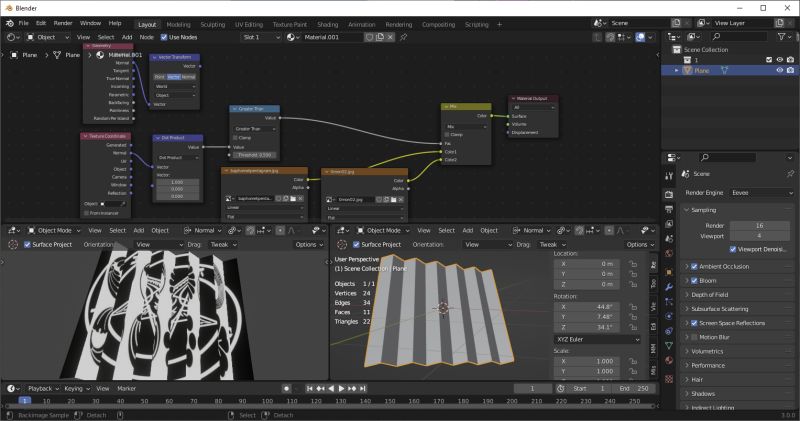Open the Marker menu in the timeline
The image size is (800, 421).
[127, 389]
